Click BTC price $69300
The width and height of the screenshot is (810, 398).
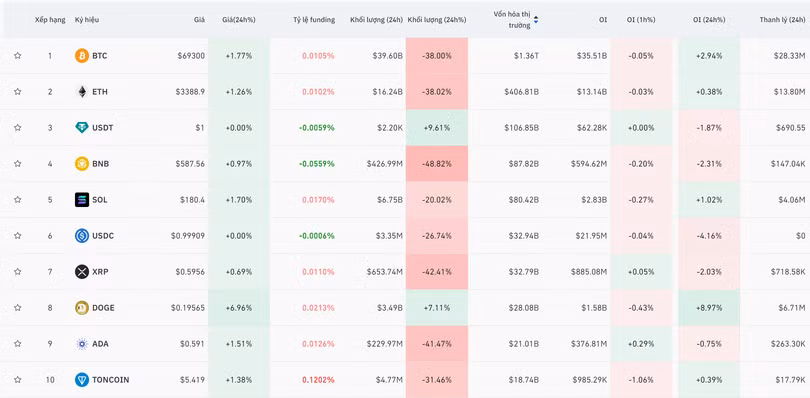tap(191, 56)
